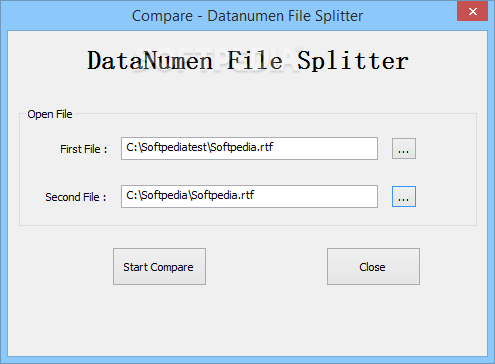
Task: Click the Second File path input field
Action: click(249, 196)
